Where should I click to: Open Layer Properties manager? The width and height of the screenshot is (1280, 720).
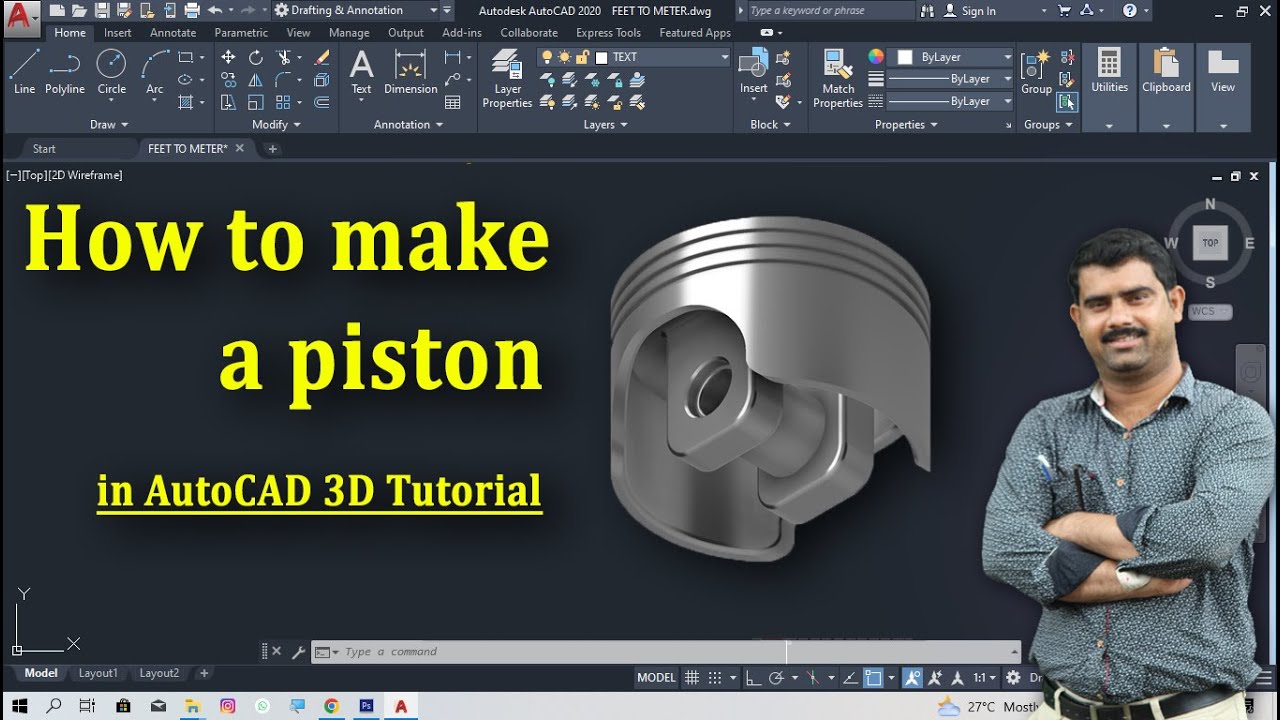coord(507,79)
